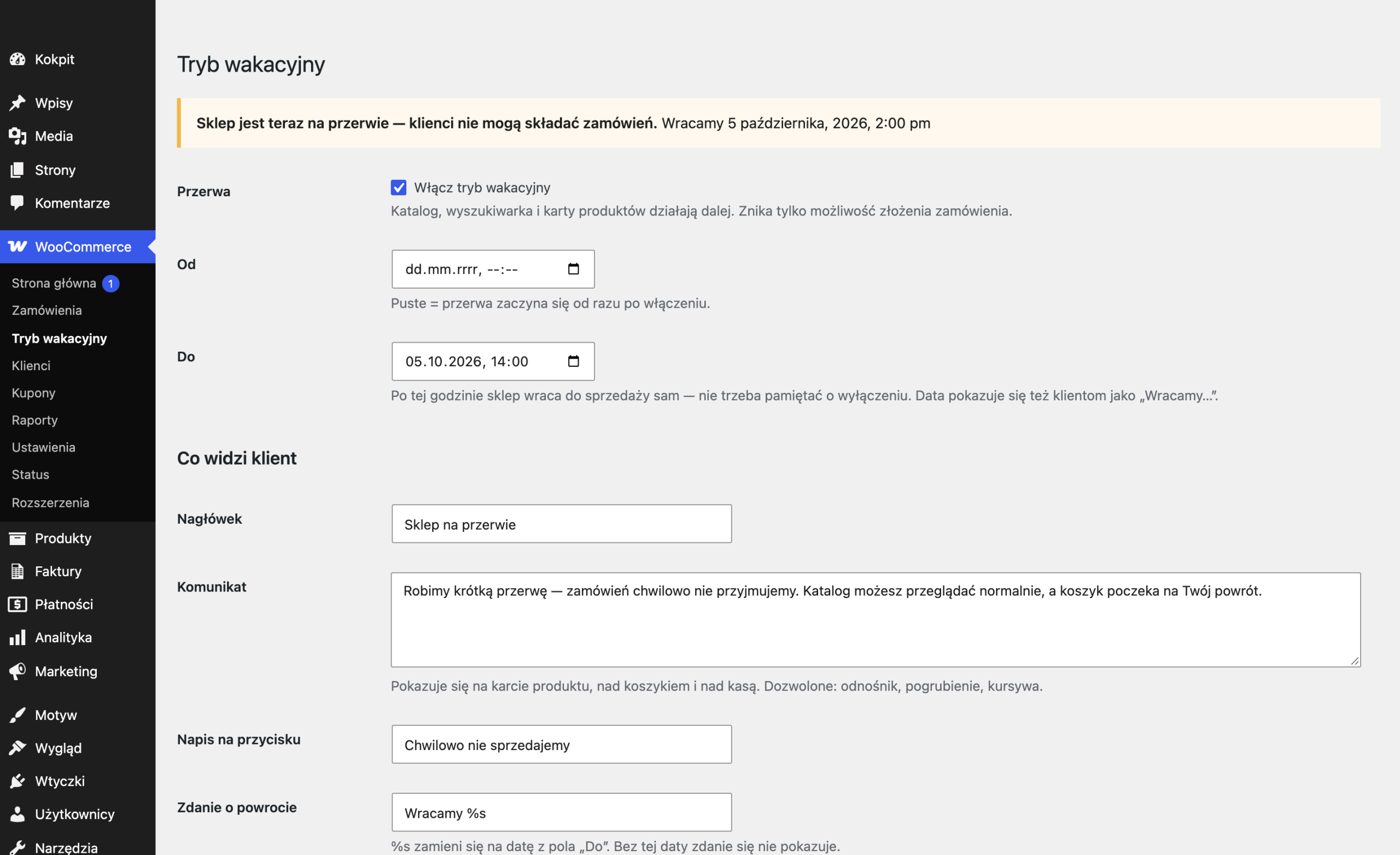
Task: Go to Zamówienia submenu item
Action: pyautogui.click(x=46, y=310)
